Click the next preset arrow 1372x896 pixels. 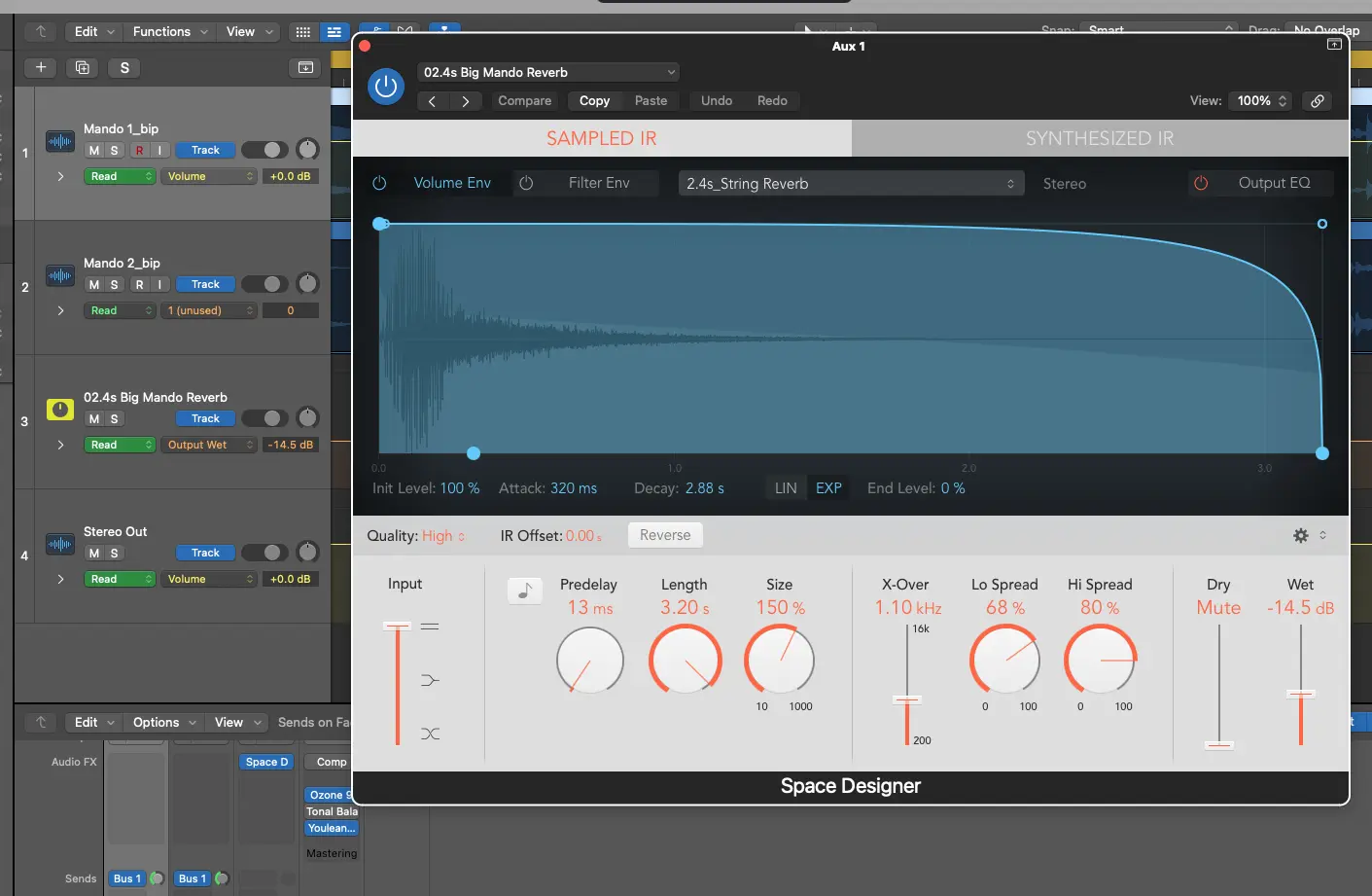pos(466,101)
